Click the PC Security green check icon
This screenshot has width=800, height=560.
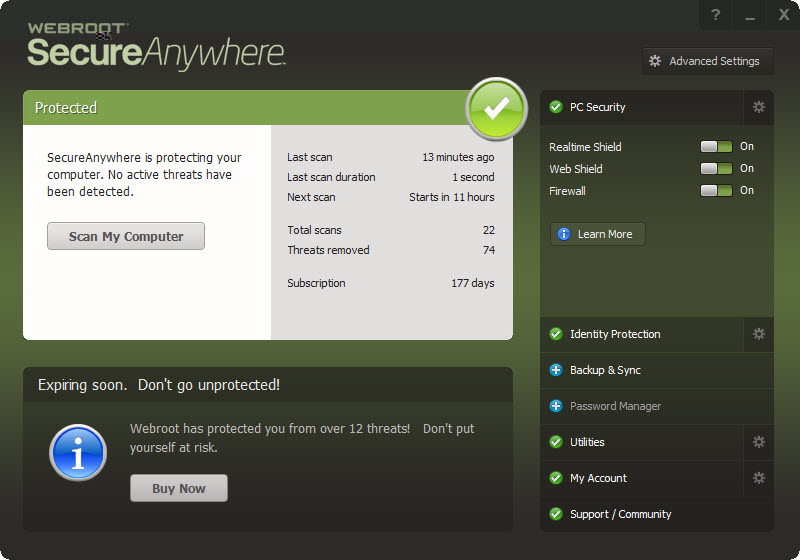pyautogui.click(x=556, y=107)
